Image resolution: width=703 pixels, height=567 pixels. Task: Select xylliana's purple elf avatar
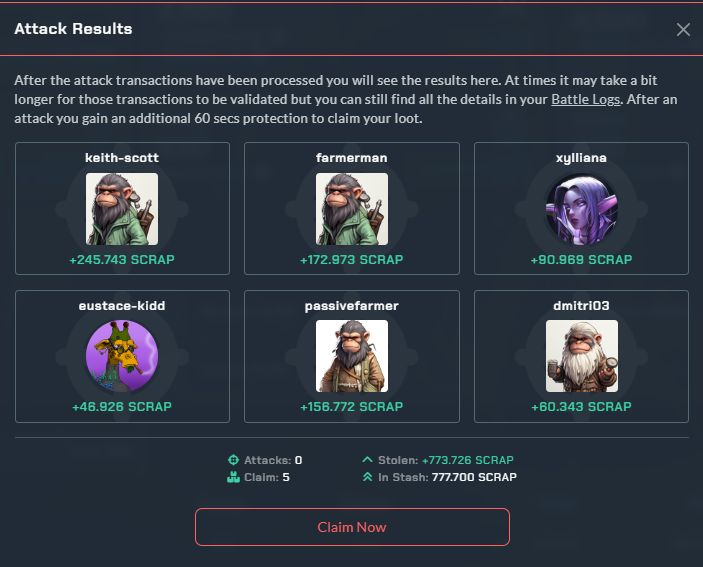pyautogui.click(x=581, y=209)
